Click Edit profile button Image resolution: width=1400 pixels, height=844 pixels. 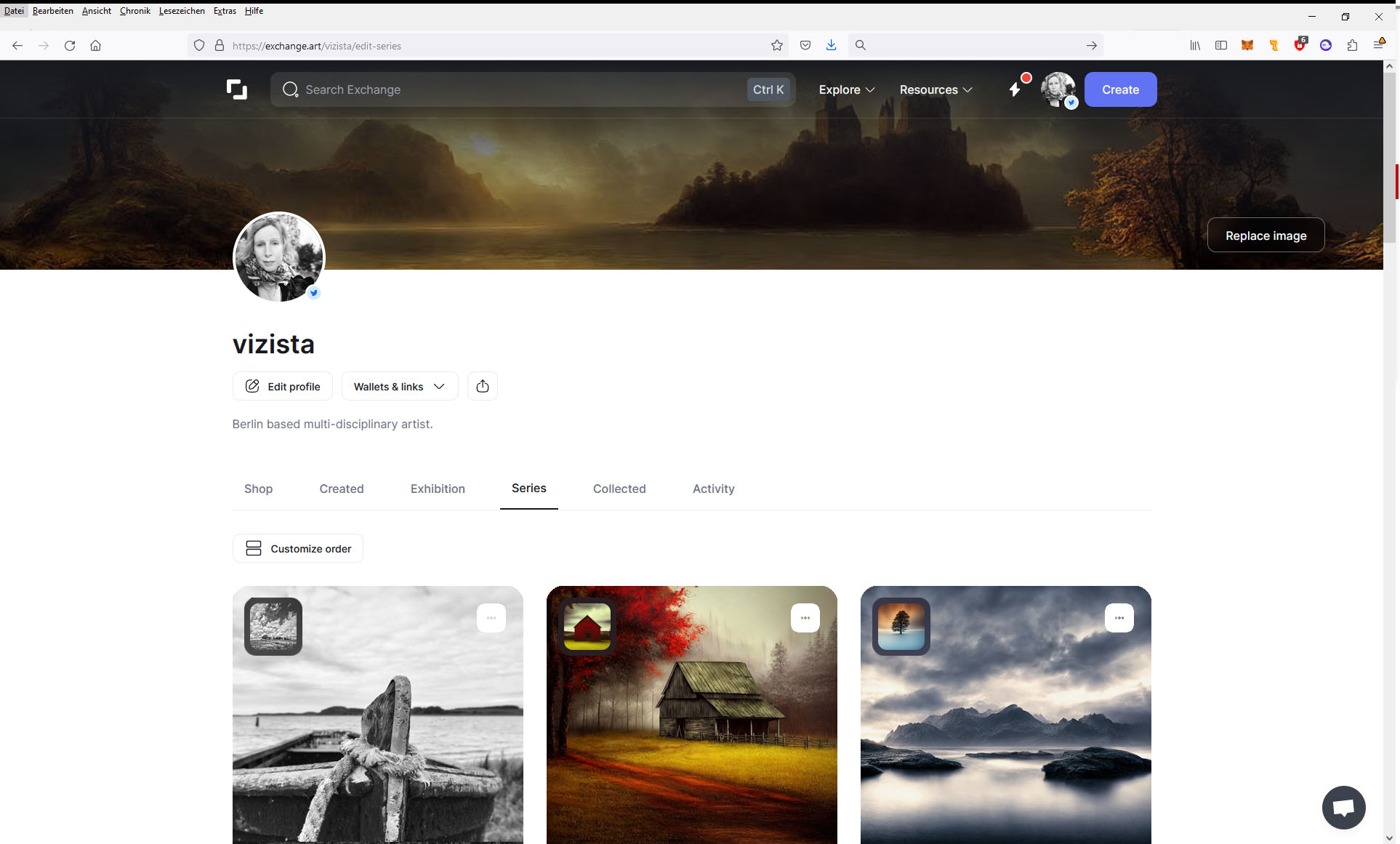[x=283, y=386]
